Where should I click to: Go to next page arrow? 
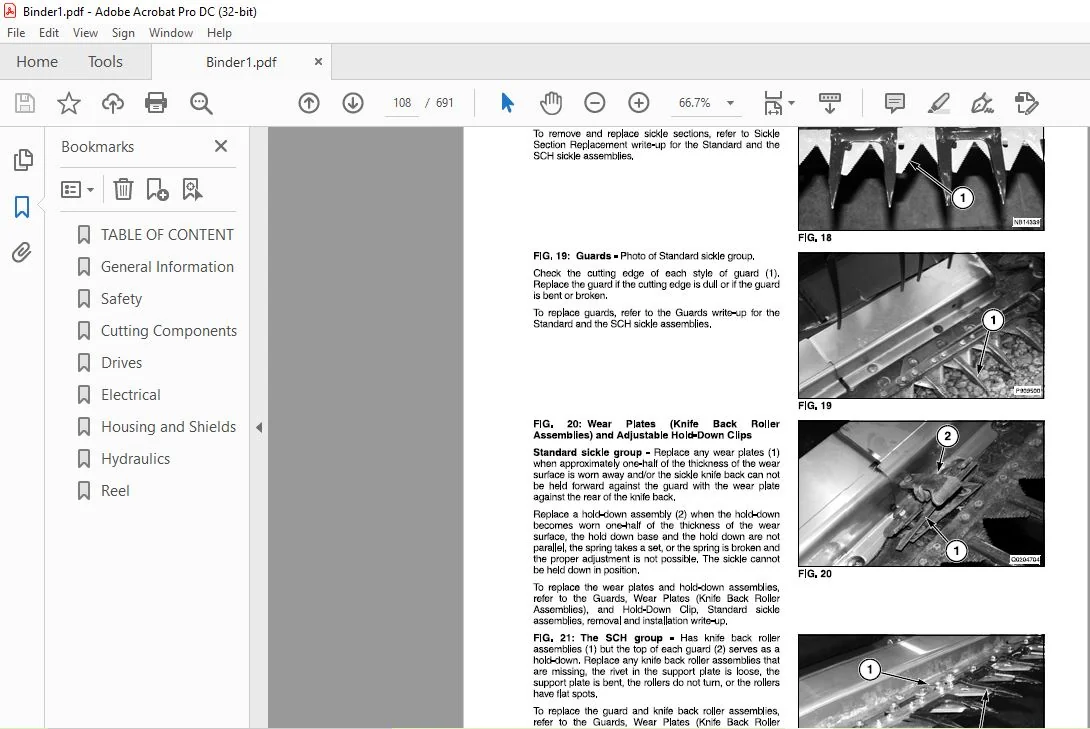(353, 103)
